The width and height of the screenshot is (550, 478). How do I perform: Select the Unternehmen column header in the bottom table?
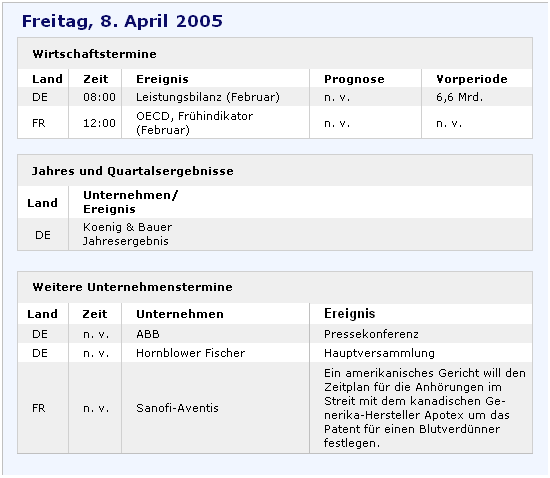pos(180,314)
